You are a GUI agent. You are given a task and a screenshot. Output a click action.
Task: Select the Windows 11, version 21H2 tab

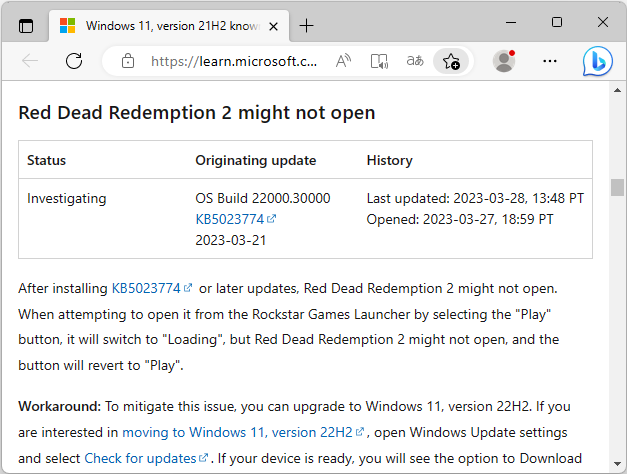pos(169,26)
